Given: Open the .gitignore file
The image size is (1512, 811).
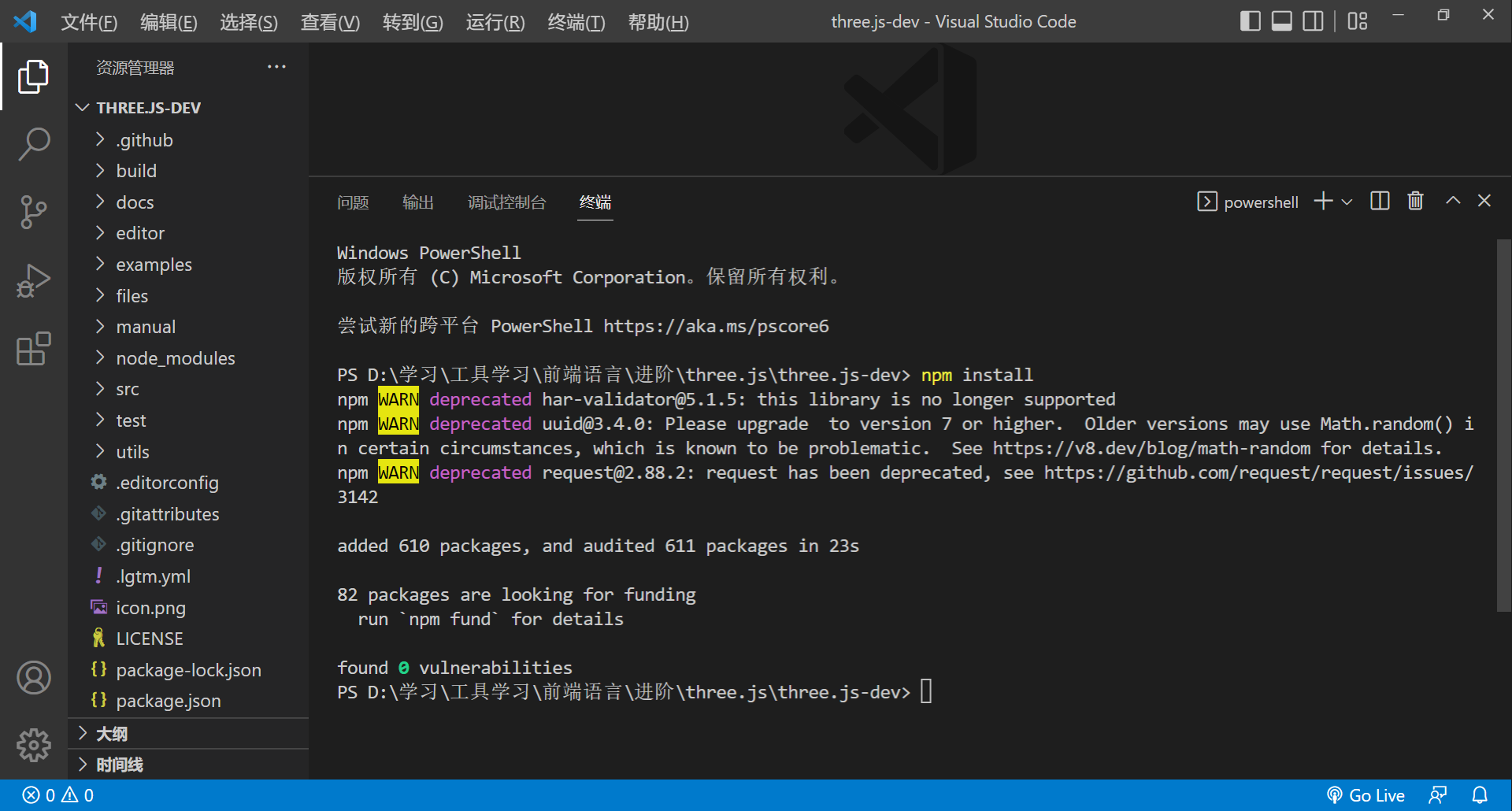Looking at the screenshot, I should 188,545.
